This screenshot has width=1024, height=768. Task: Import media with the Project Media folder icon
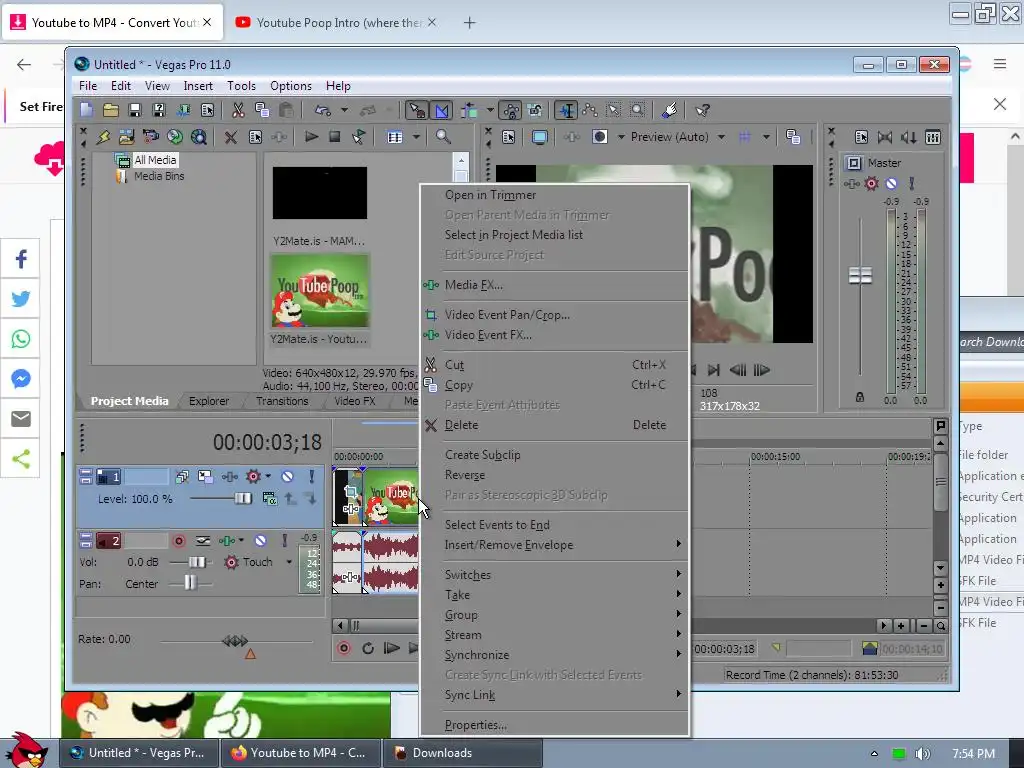(126, 137)
